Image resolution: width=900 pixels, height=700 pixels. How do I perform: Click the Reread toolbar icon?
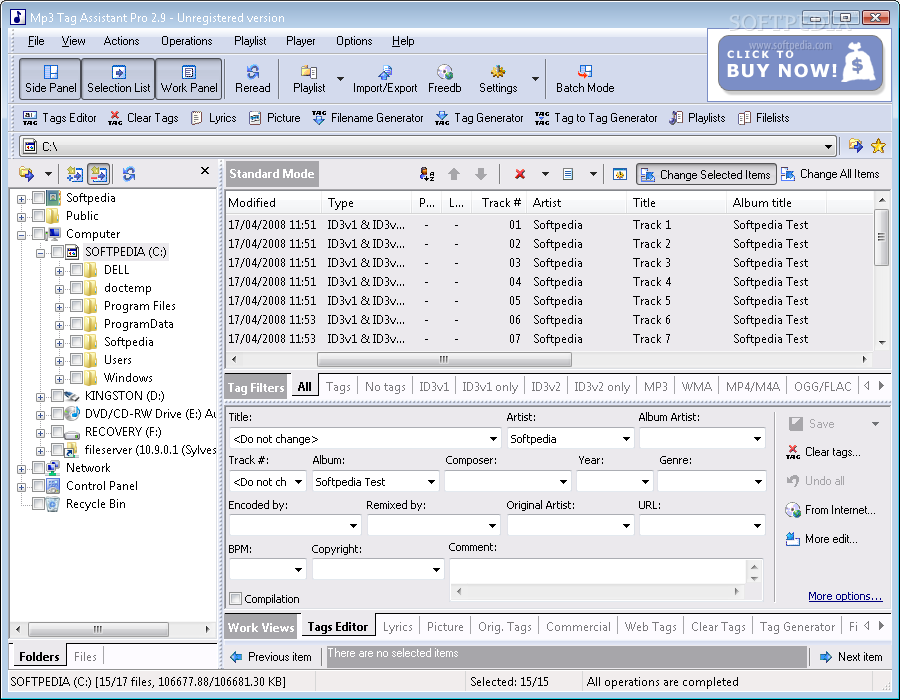pyautogui.click(x=253, y=79)
